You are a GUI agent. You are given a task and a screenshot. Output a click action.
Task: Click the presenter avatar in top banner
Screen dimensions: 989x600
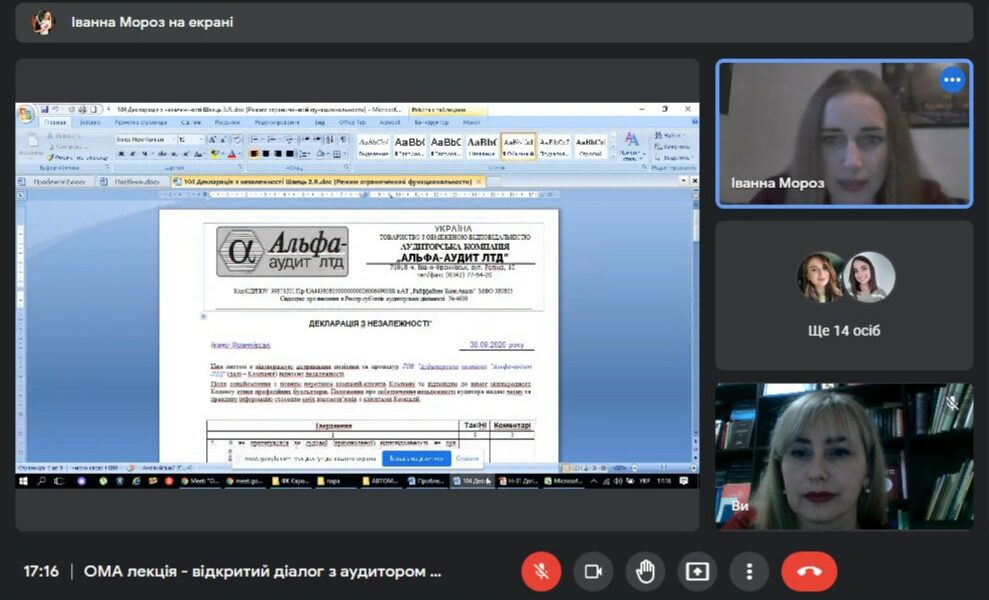click(x=44, y=22)
